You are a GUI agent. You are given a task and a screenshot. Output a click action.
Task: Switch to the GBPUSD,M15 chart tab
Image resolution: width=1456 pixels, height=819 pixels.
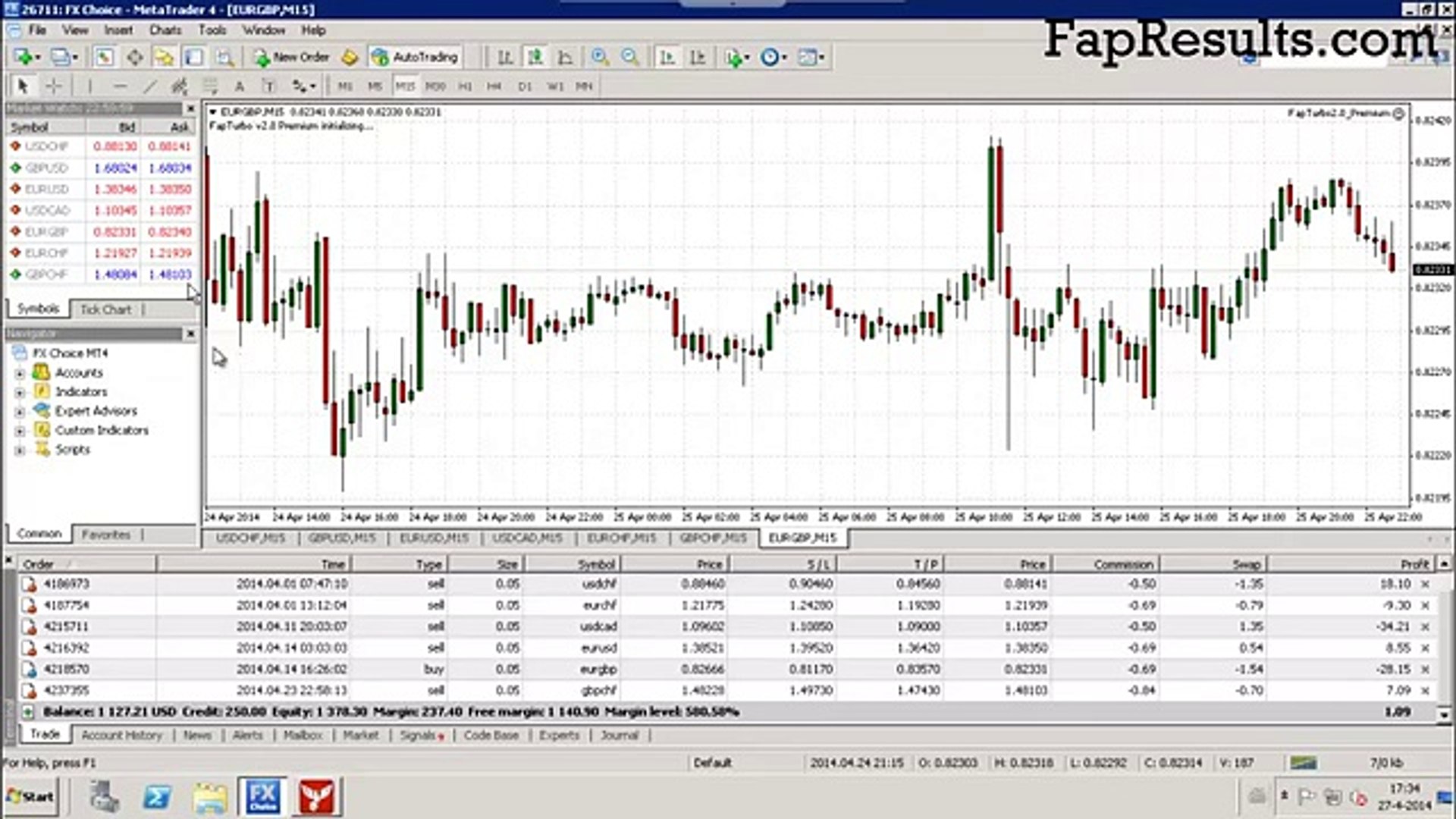342,538
